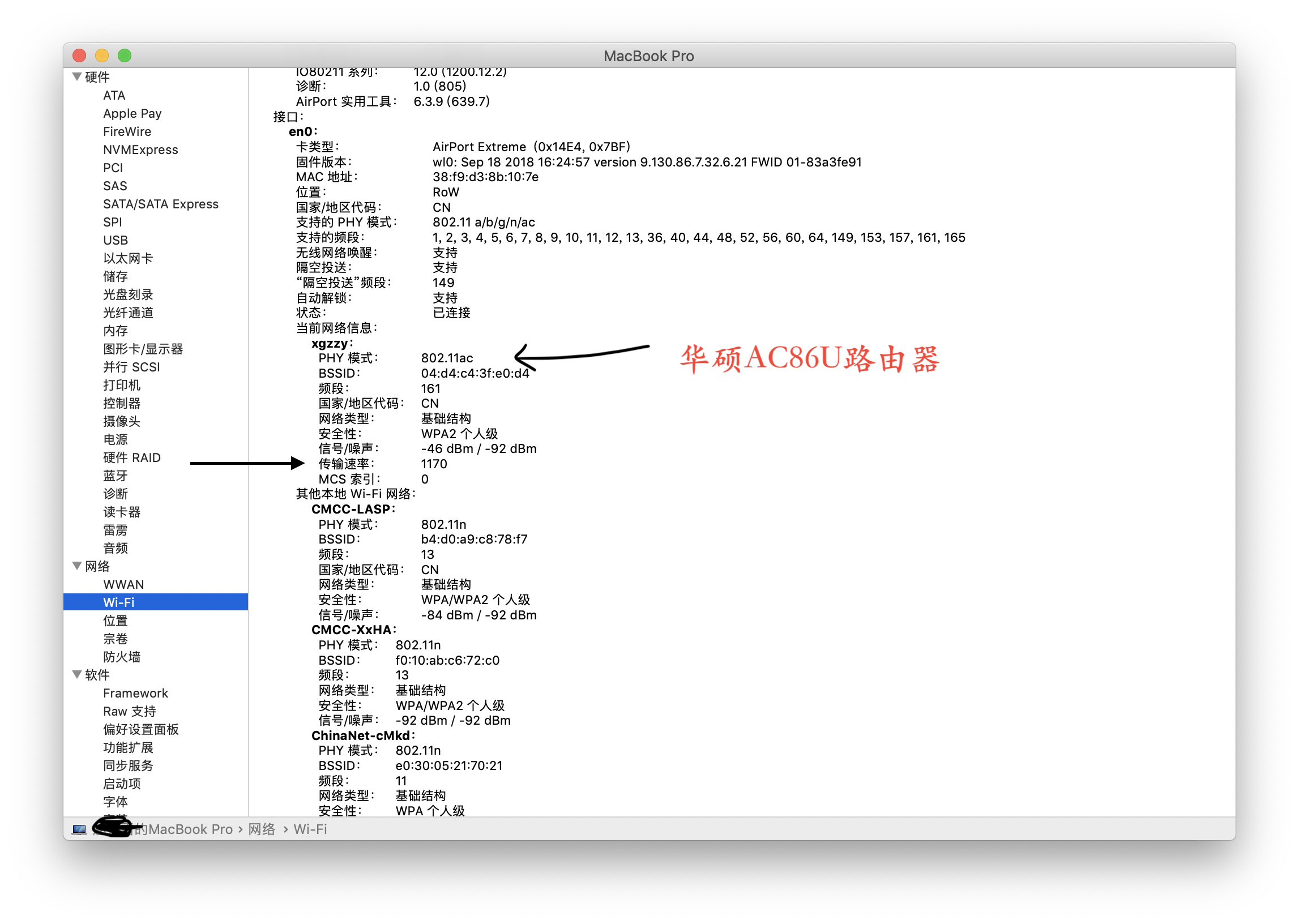Select Framework under software section
Viewport: 1299px width, 924px height.
tap(135, 693)
